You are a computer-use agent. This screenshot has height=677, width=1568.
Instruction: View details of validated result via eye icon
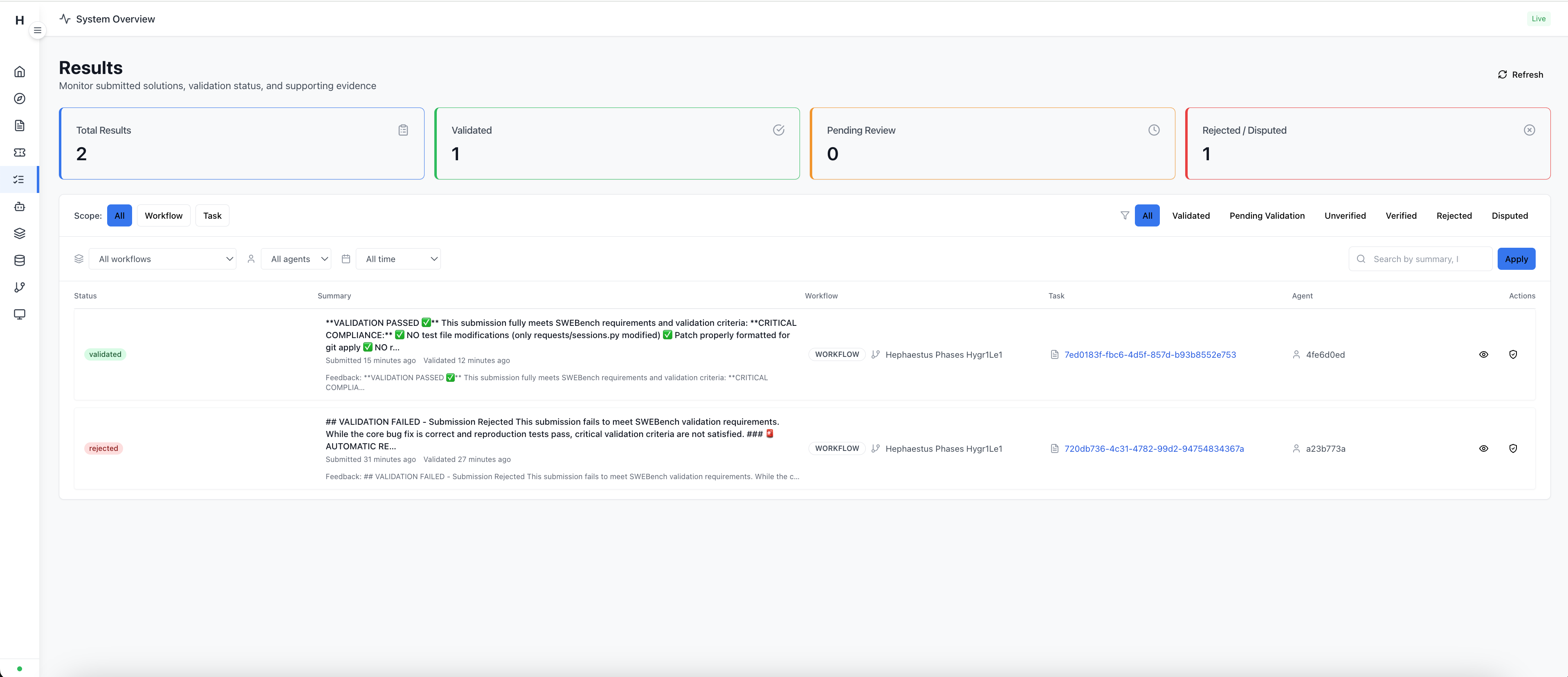[x=1483, y=354]
